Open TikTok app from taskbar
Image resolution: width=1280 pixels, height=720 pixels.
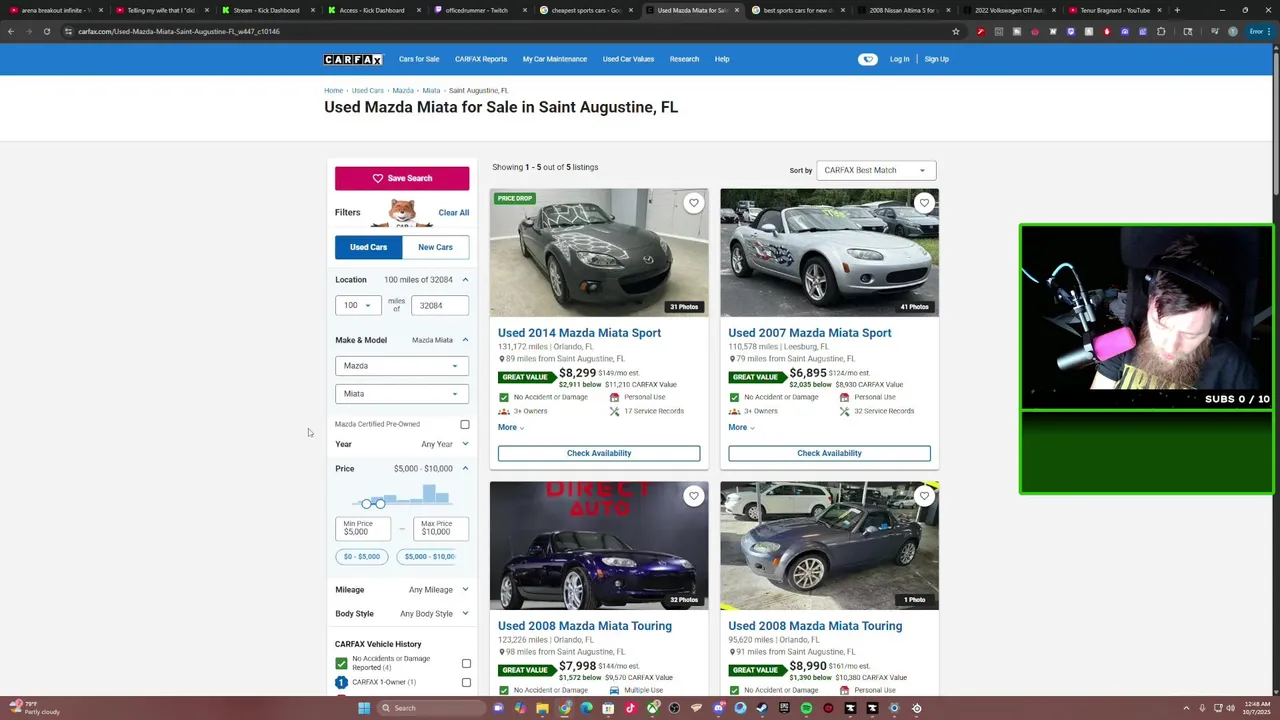point(630,708)
